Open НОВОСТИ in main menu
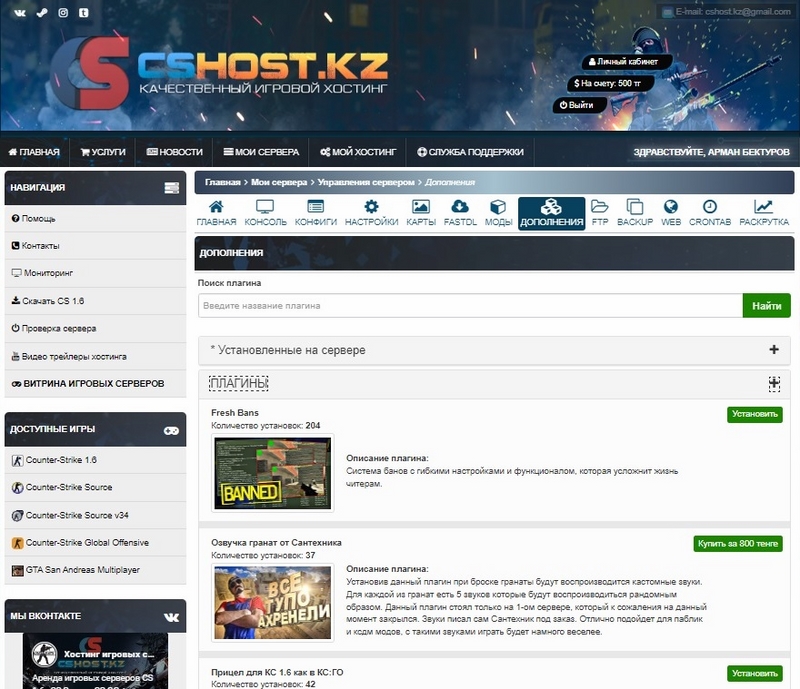Image resolution: width=800 pixels, height=689 pixels. pyautogui.click(x=174, y=152)
